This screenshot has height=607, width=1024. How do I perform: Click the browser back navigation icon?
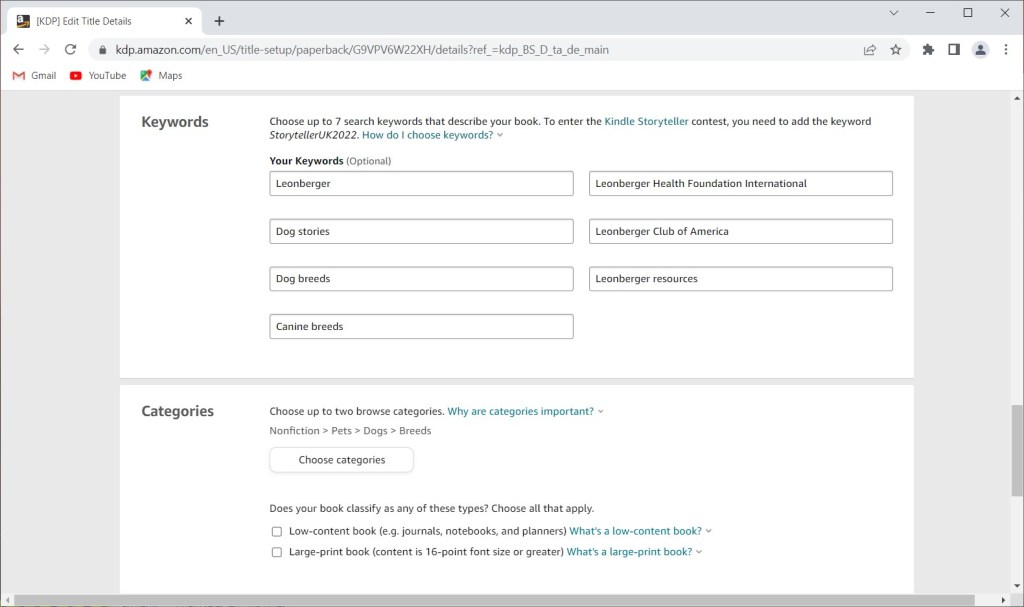point(18,49)
